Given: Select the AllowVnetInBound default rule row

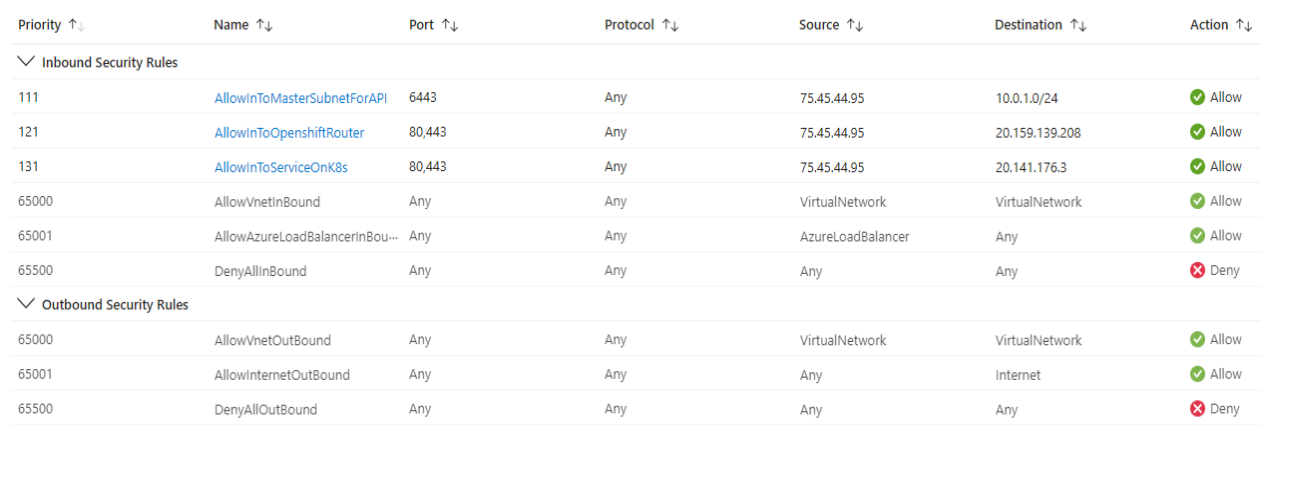Looking at the screenshot, I should 636,201.
